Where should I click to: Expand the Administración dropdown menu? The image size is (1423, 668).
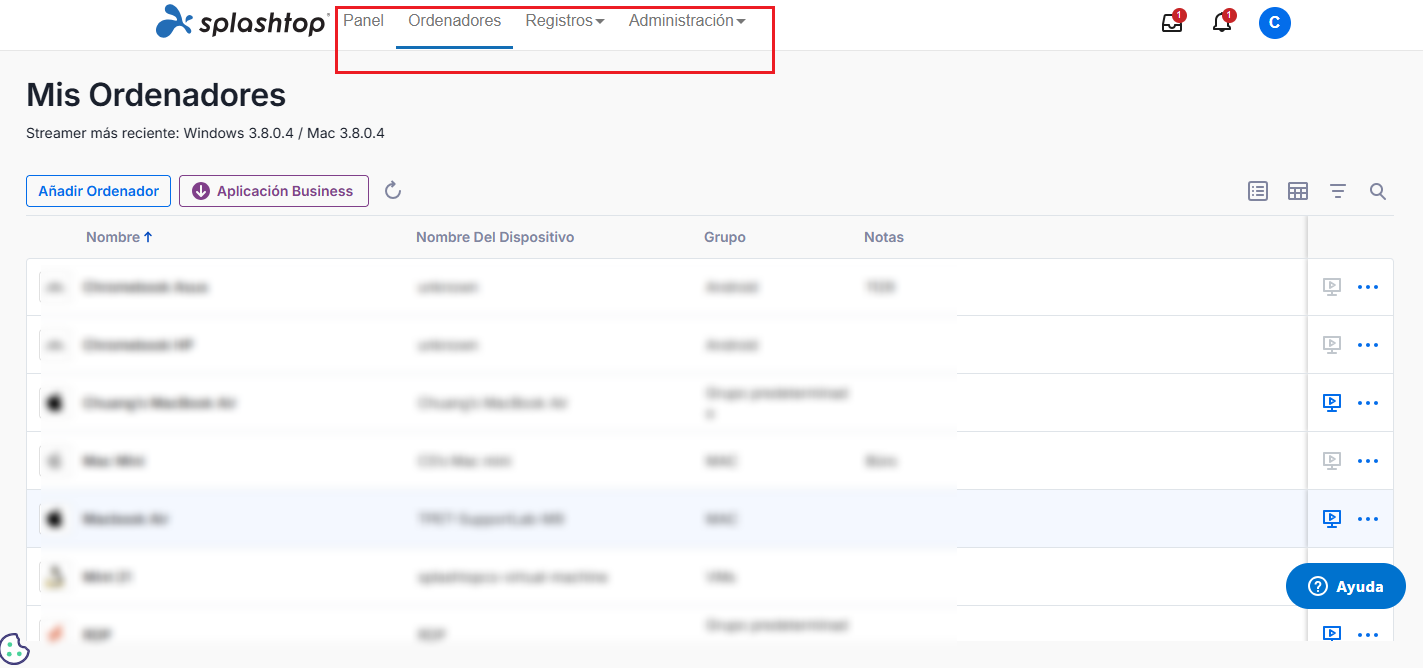[687, 21]
